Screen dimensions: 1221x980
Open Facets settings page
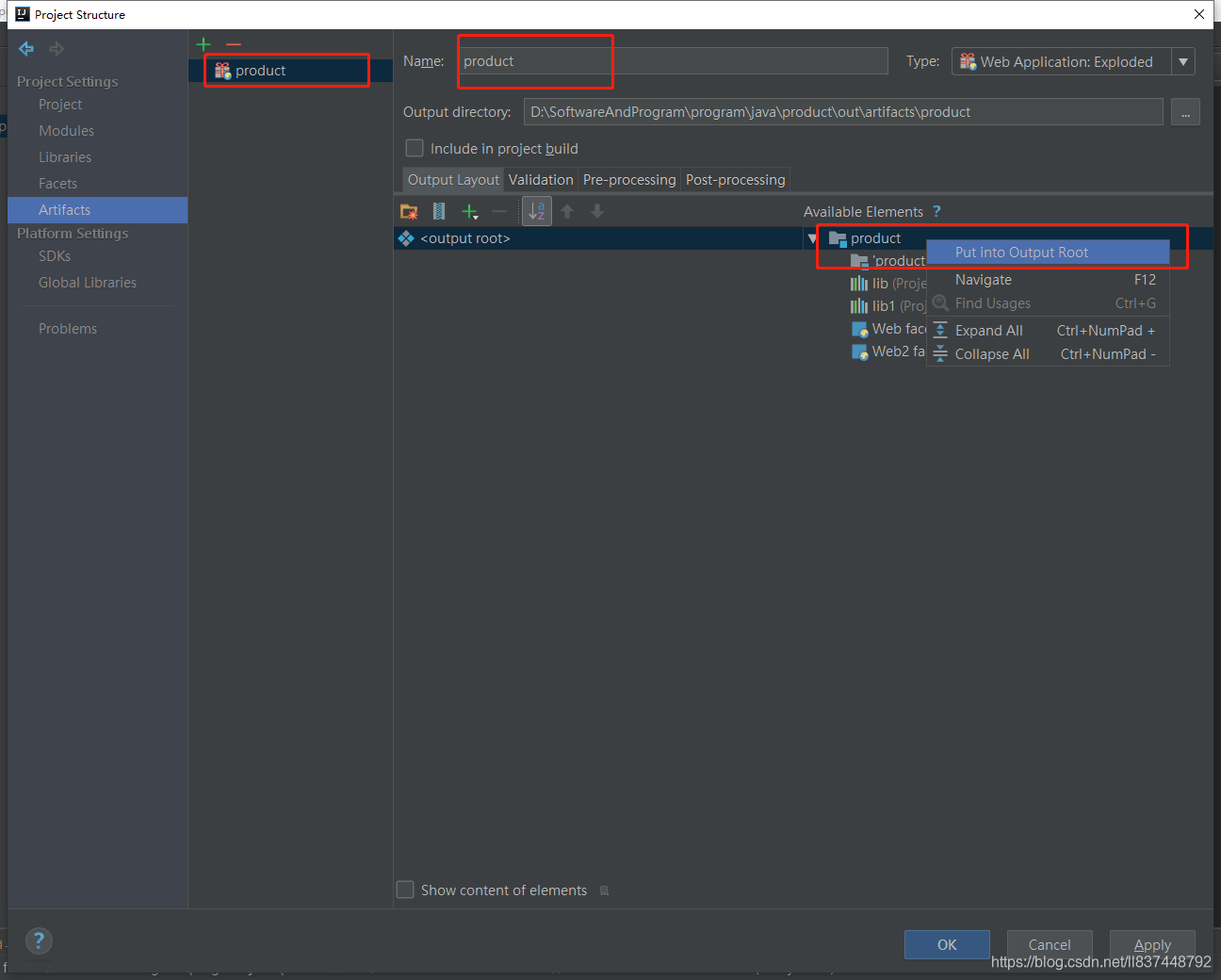[57, 184]
